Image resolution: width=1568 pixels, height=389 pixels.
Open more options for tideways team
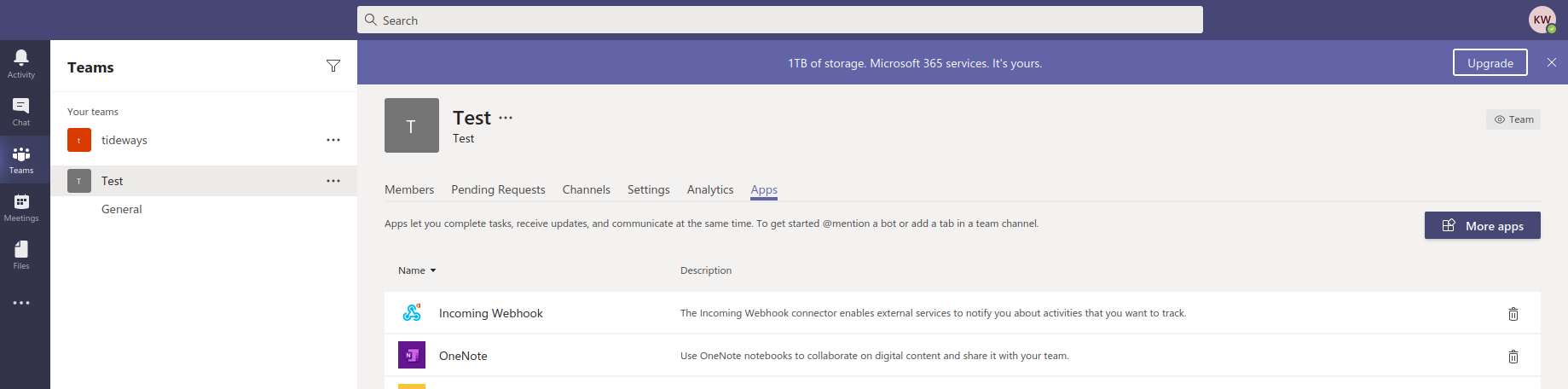333,140
